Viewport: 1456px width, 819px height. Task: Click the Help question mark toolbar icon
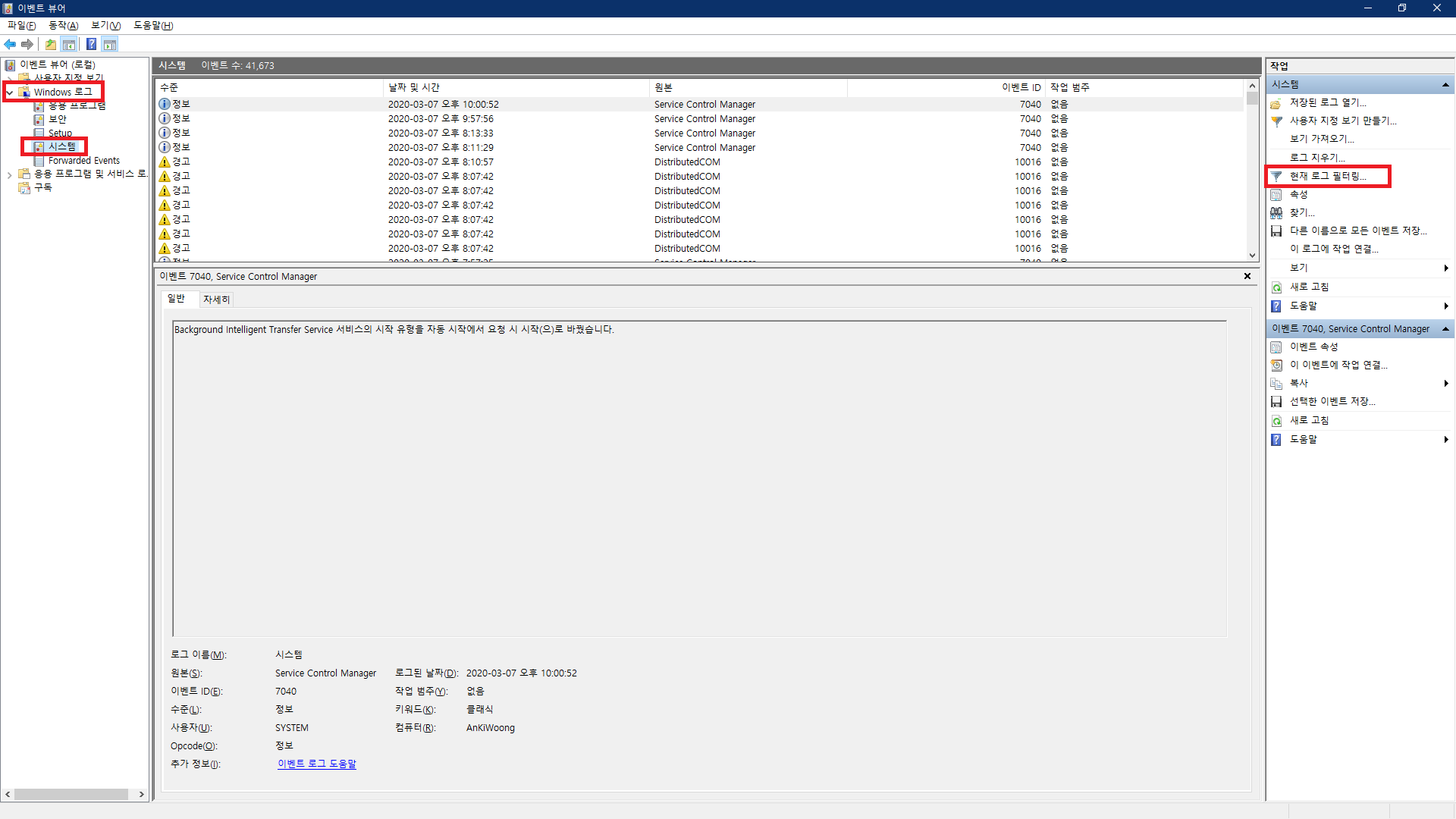[91, 44]
